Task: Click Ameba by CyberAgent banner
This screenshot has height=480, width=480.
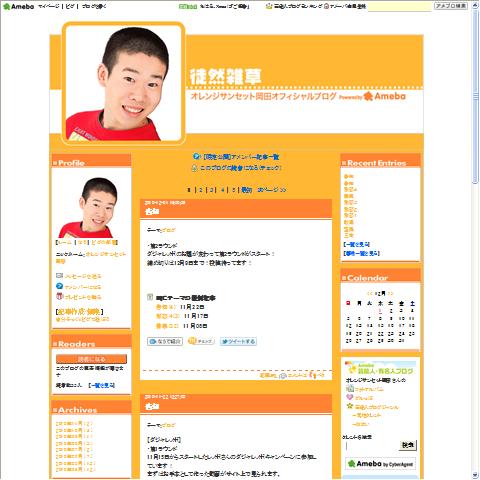Action: coord(380,464)
